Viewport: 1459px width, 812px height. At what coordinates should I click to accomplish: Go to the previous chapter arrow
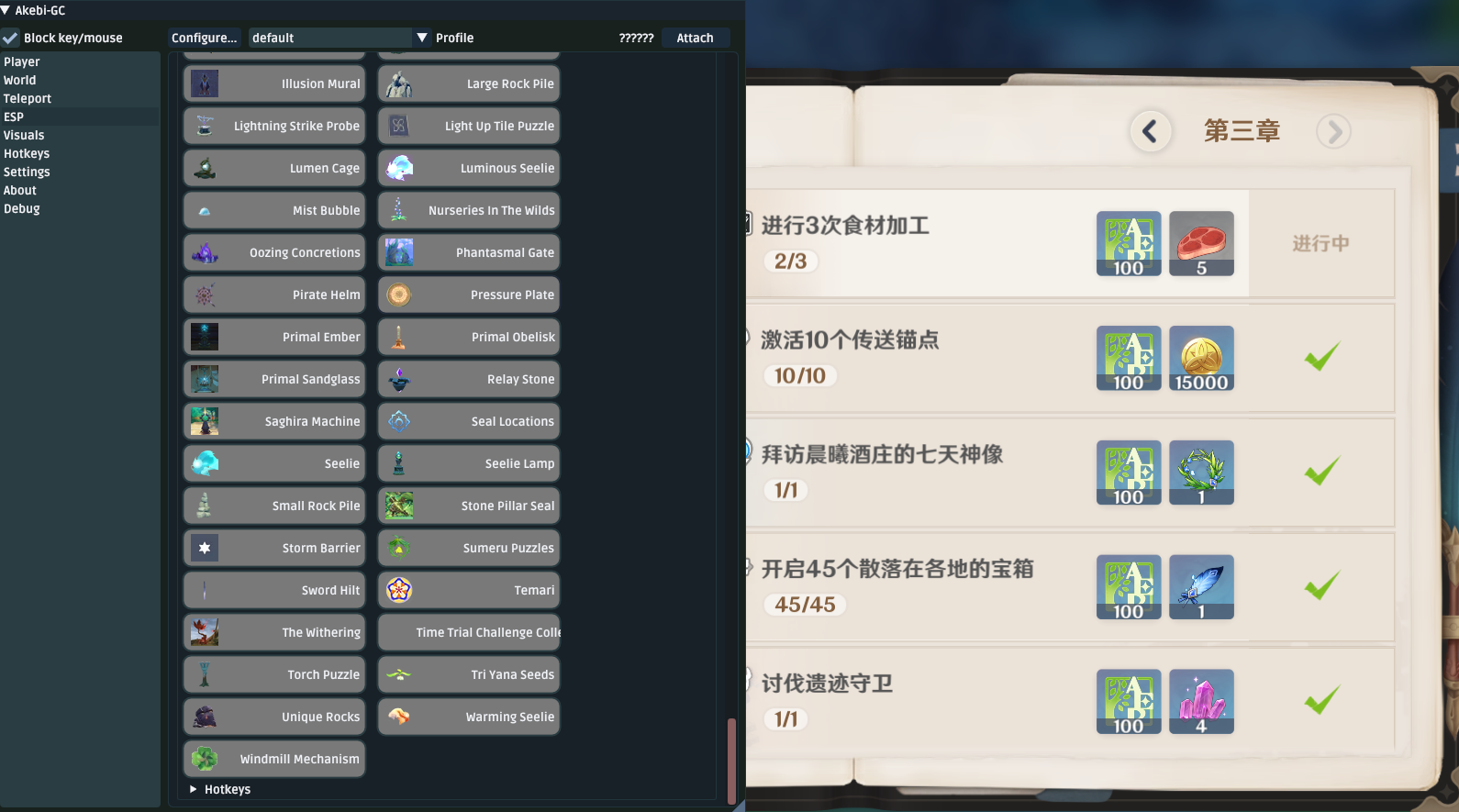coord(1151,131)
